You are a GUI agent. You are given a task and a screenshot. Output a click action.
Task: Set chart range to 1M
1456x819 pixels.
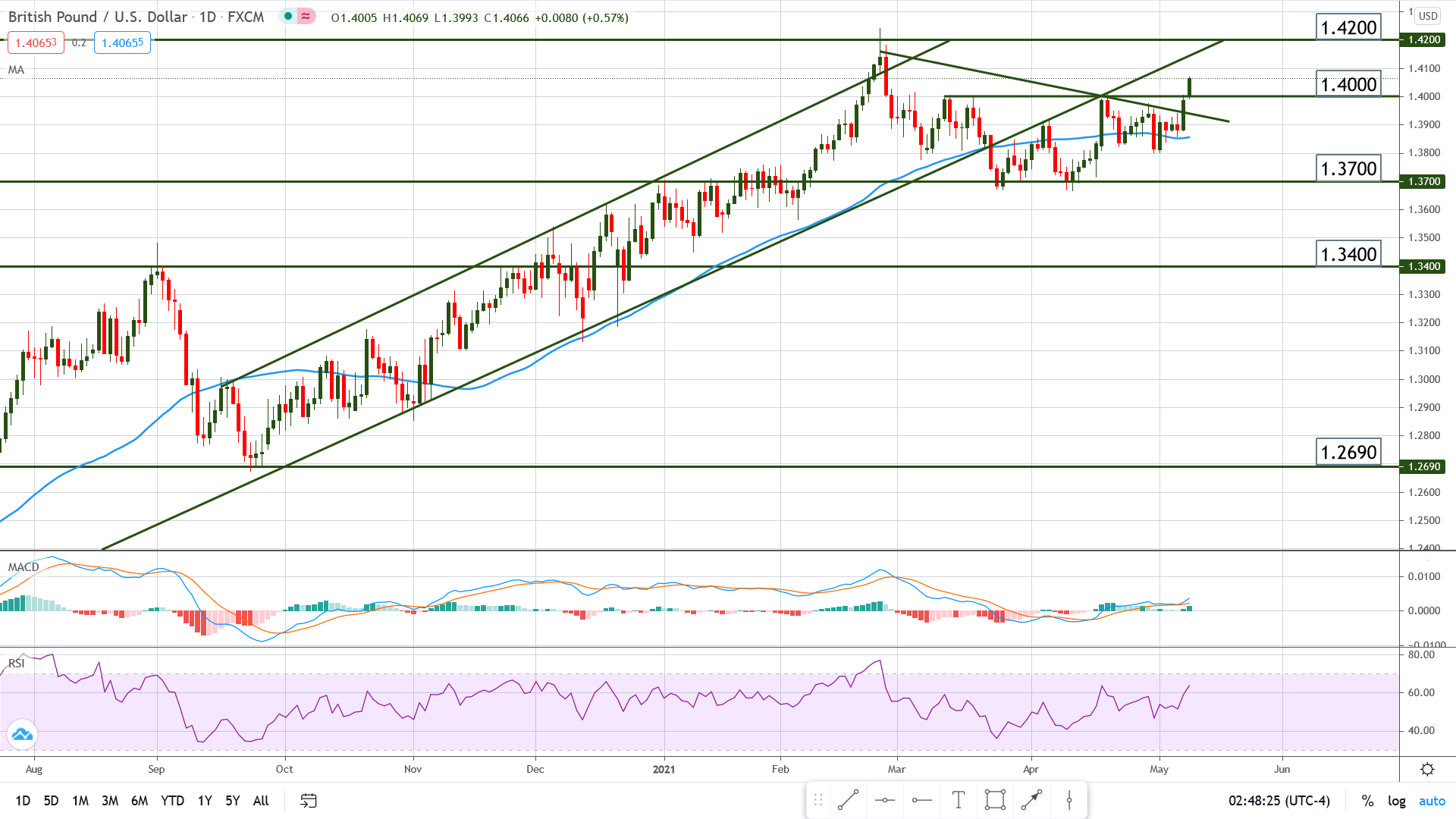click(80, 801)
